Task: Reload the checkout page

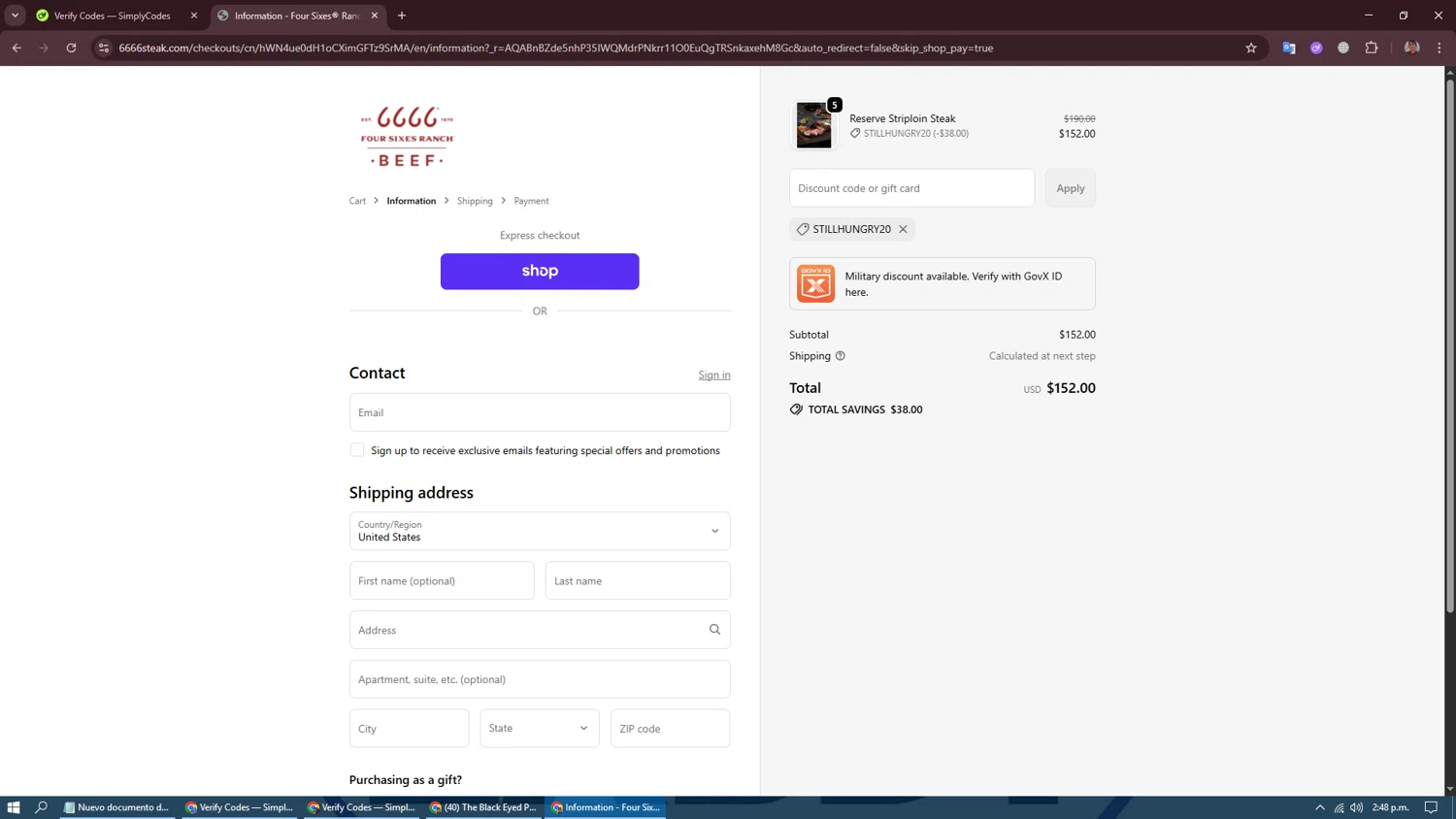Action: (71, 48)
